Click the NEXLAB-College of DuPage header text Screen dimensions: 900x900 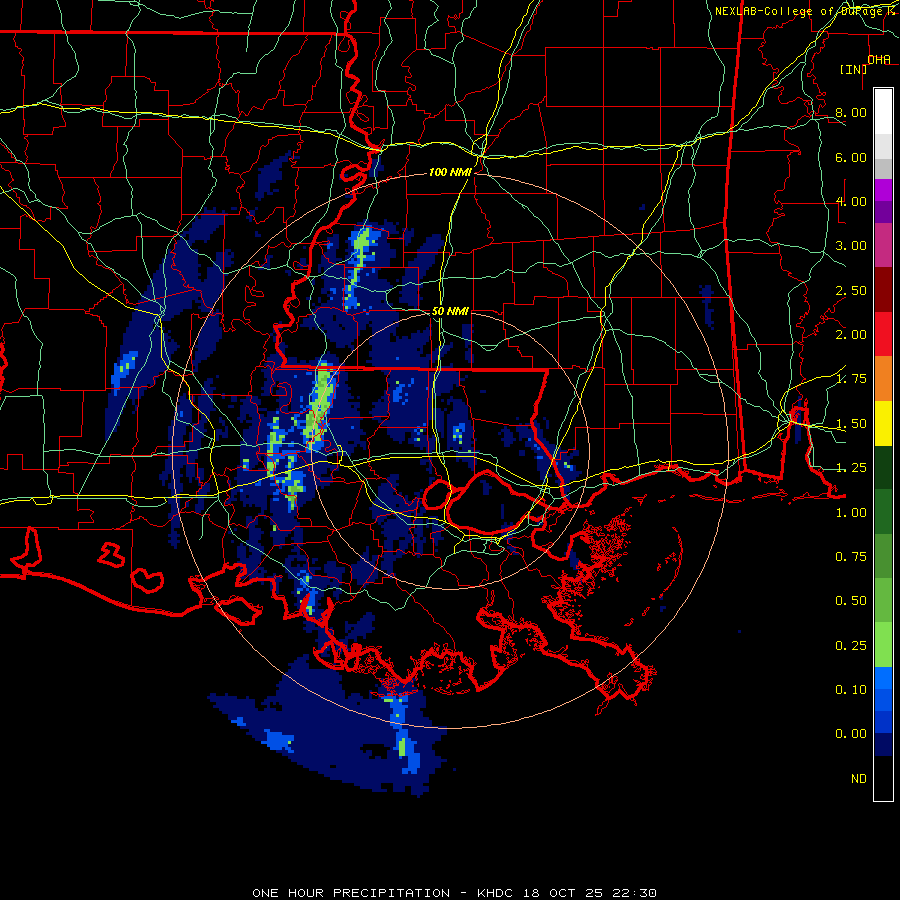(806, 11)
